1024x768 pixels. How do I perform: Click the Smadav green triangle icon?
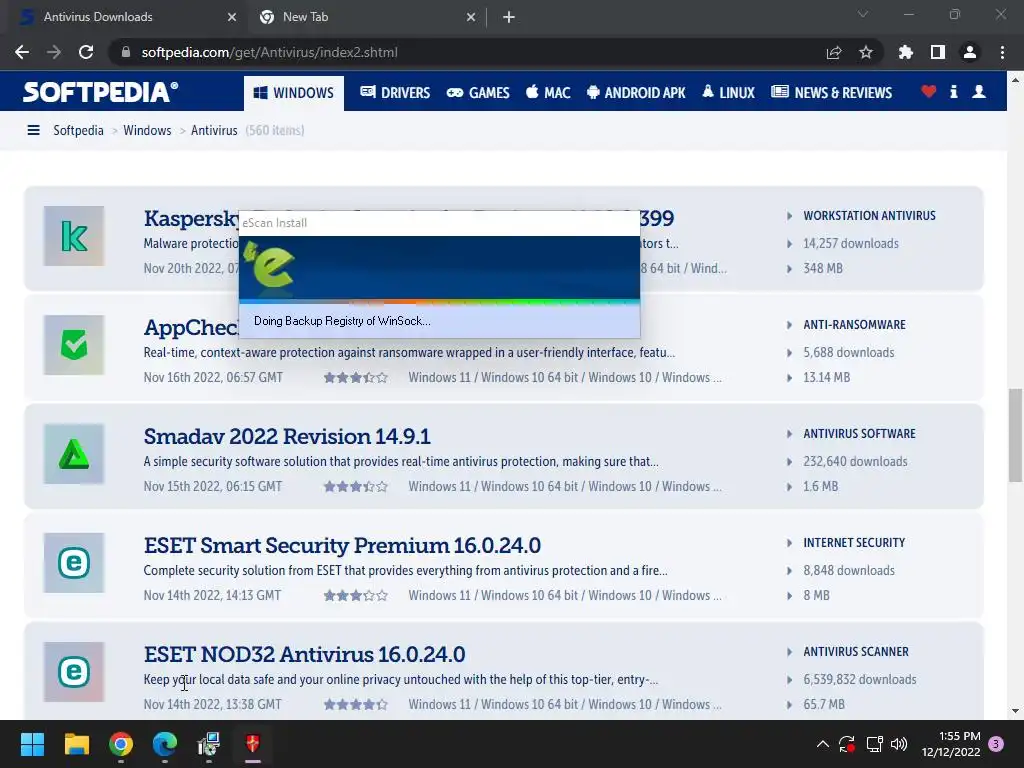74,454
